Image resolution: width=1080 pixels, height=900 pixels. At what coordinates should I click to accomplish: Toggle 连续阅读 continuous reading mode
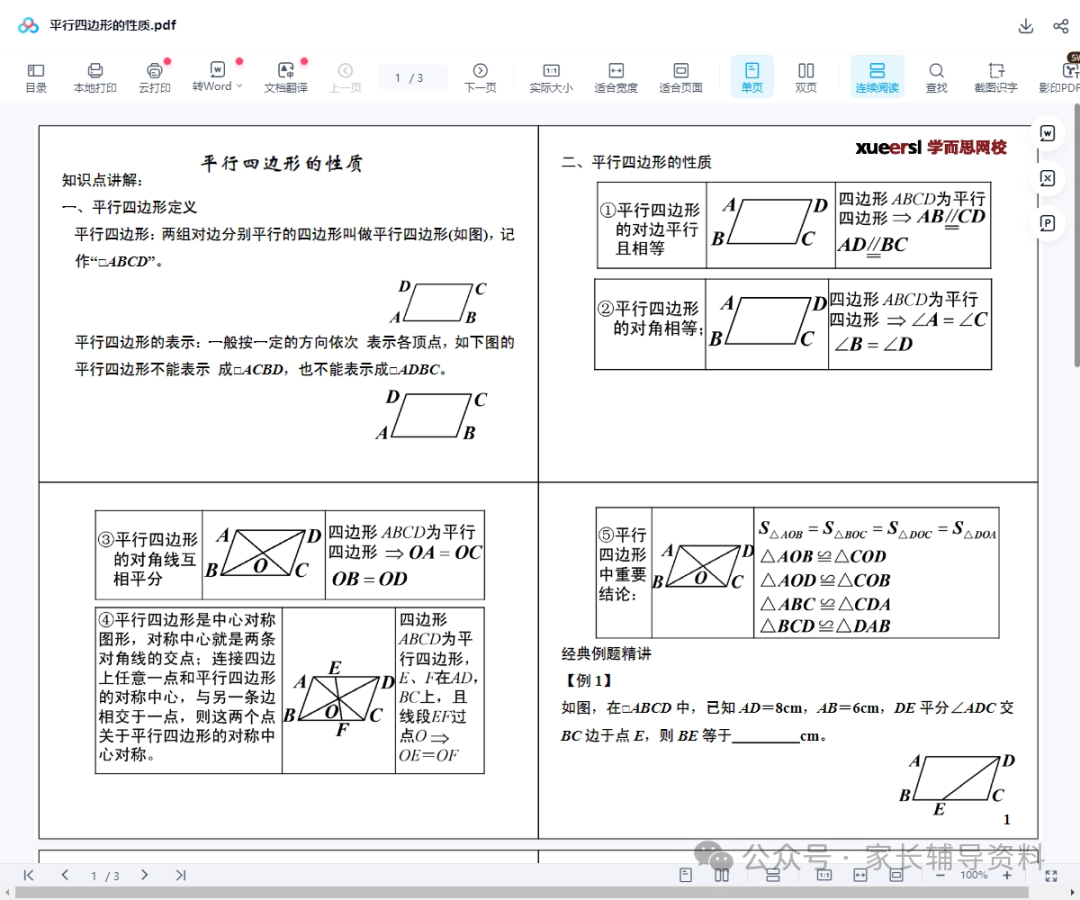[x=877, y=77]
